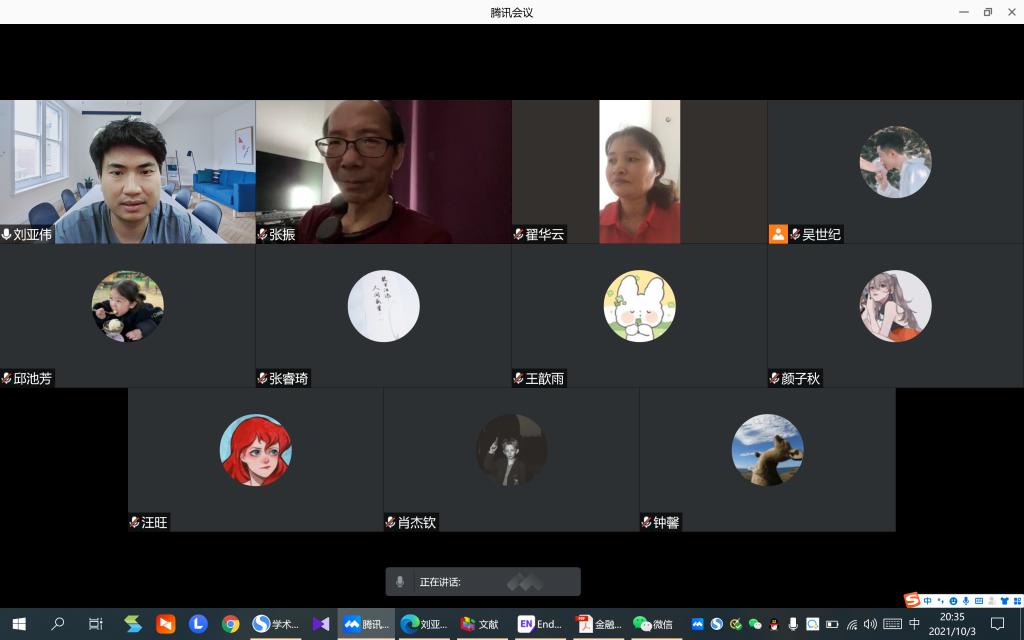Screen dimensions: 1024x640
Task: Click the QQ penguin tray icon
Action: point(773,624)
